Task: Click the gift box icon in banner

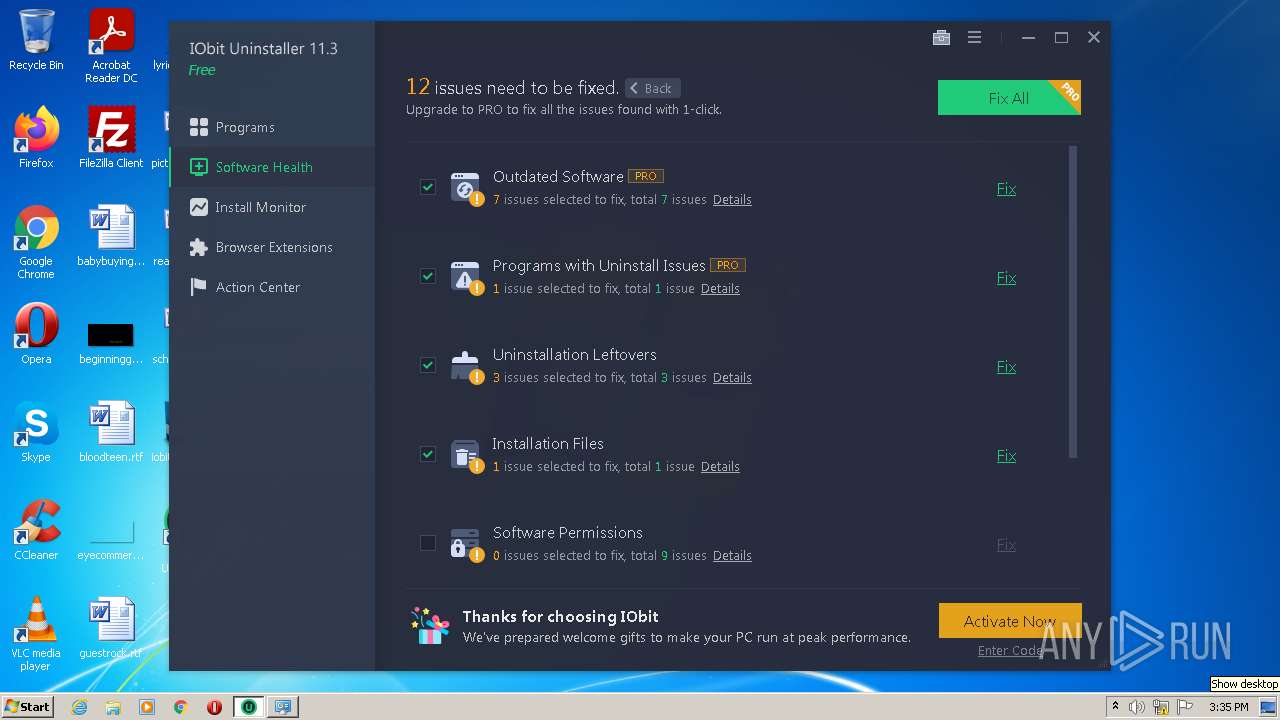Action: [431, 626]
